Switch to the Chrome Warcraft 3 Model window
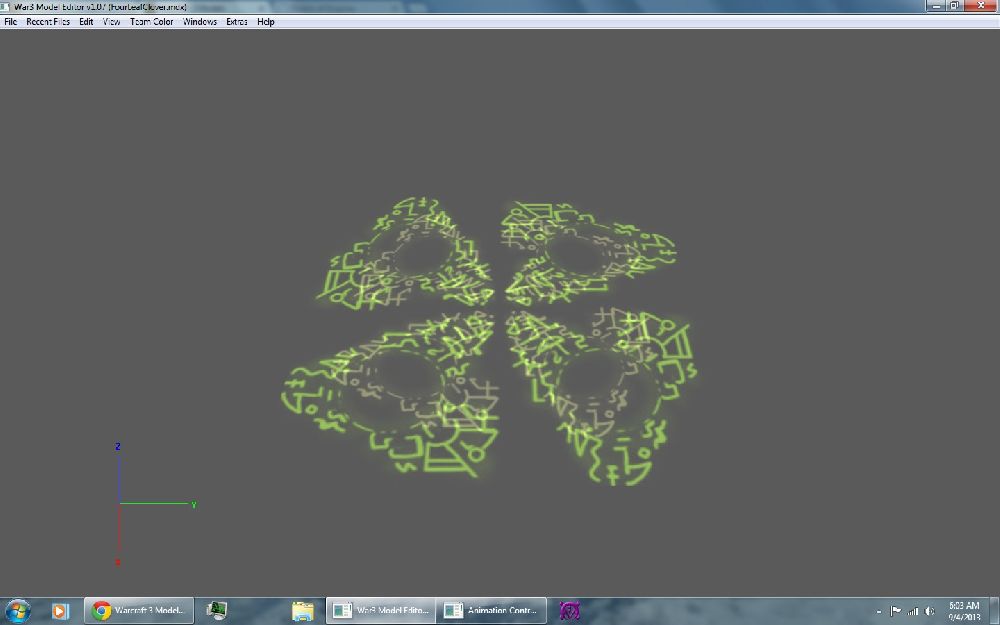Viewport: 1000px width, 625px height. coord(139,611)
